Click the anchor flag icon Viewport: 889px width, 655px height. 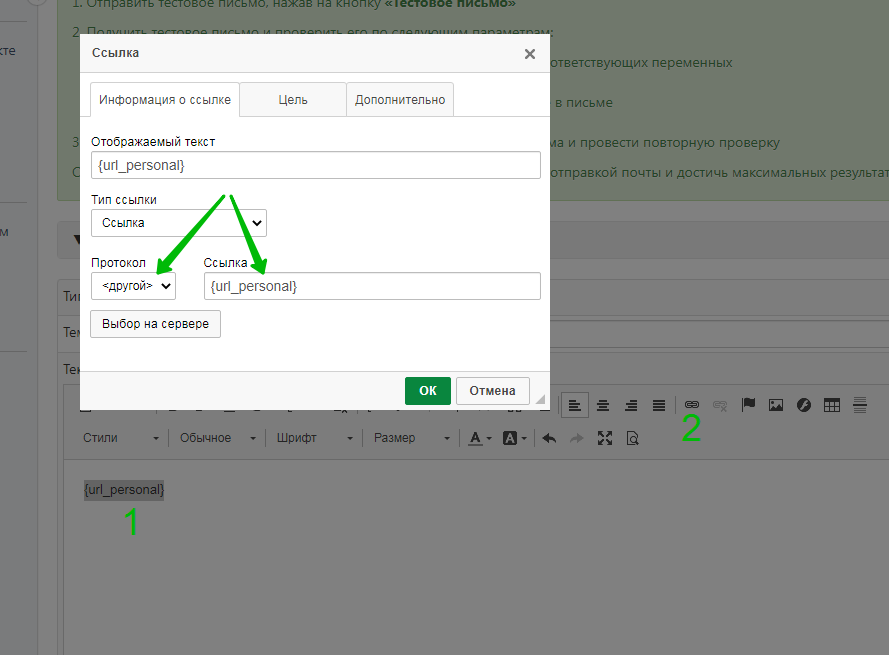[x=748, y=405]
